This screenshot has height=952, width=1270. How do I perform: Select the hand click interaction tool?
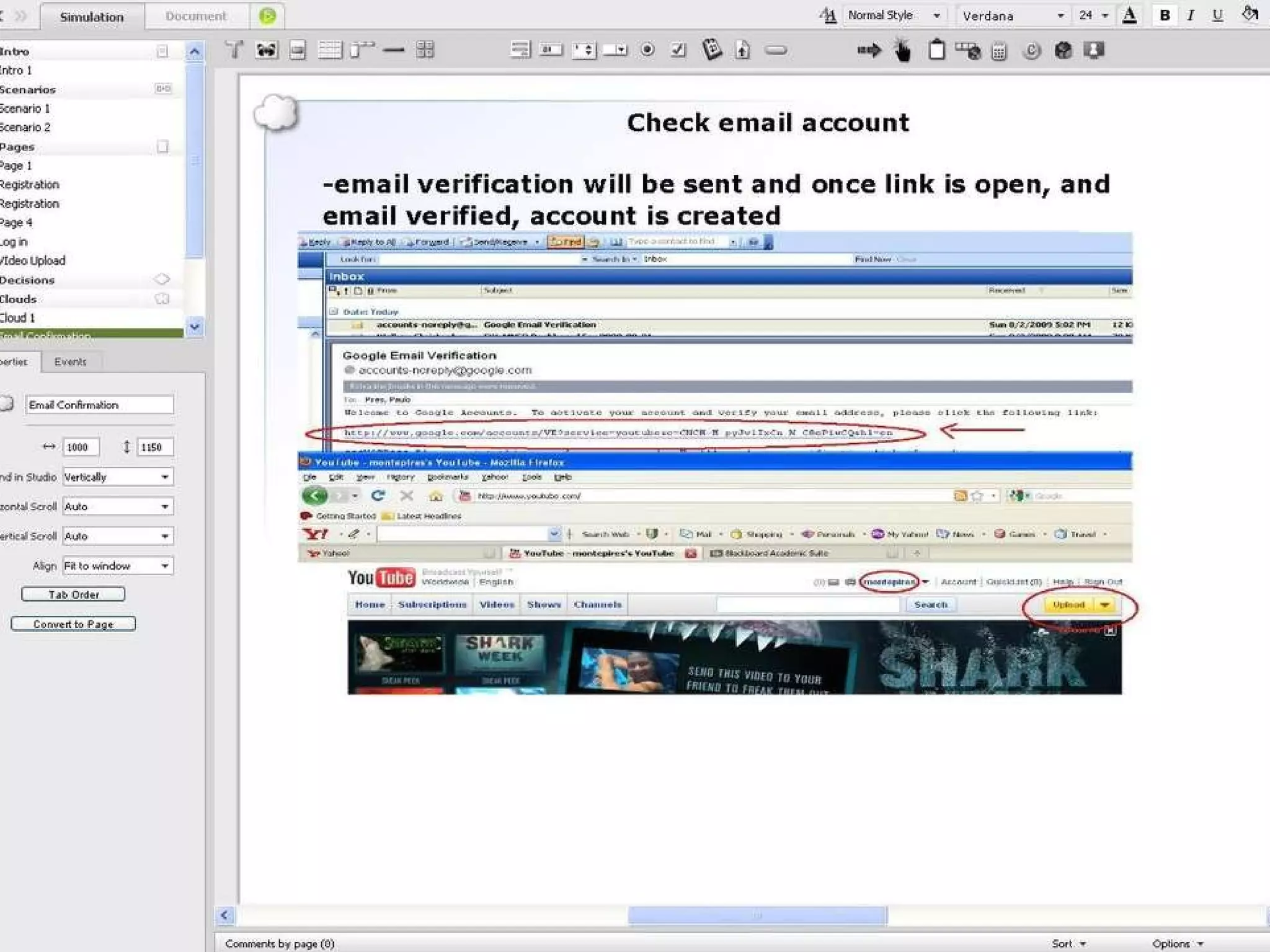(x=903, y=50)
